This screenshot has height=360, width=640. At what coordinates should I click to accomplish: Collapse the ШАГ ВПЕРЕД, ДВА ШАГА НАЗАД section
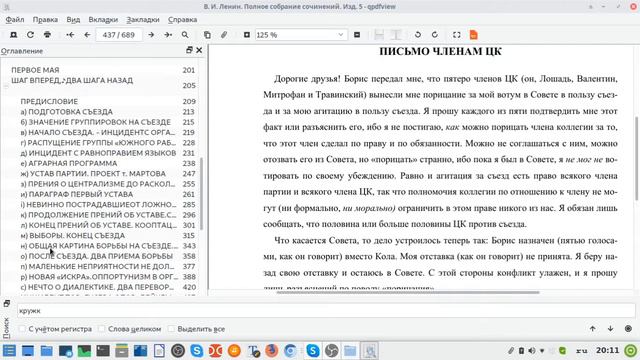click(6, 85)
